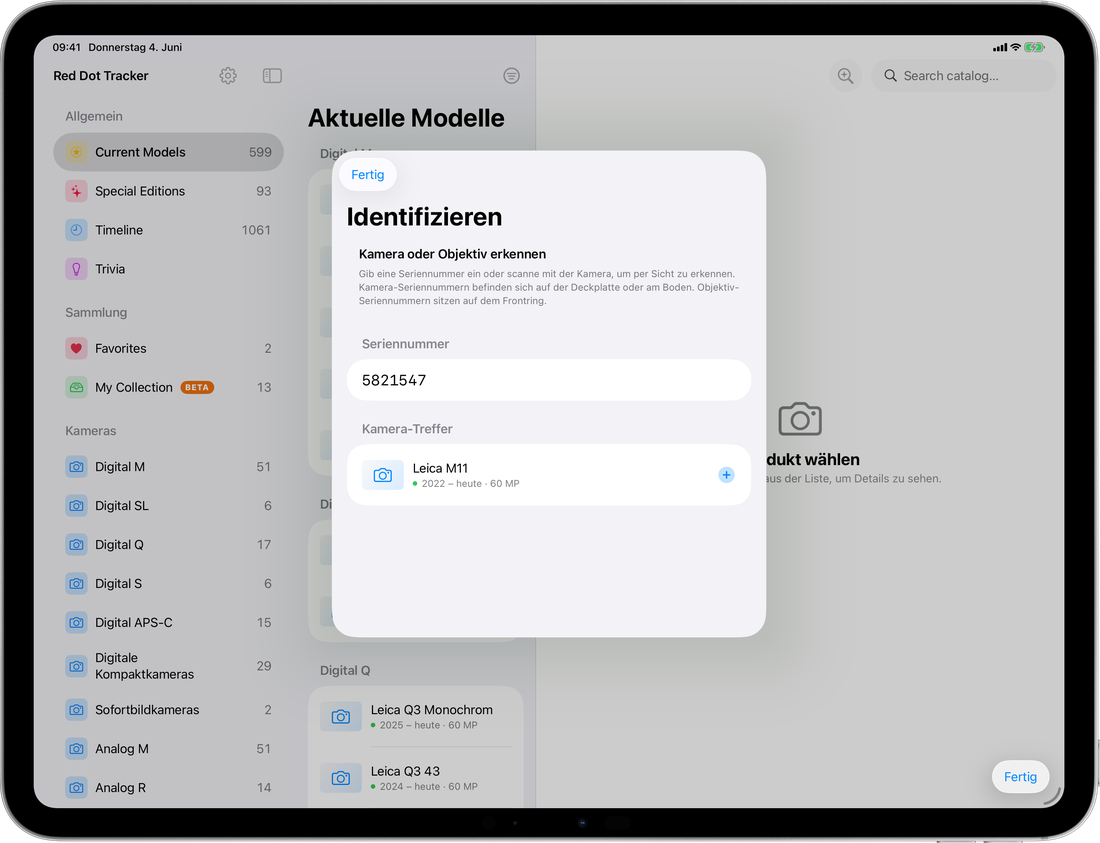This screenshot has height=843, width=1100.
Task: Click the Favorites heart icon
Action: click(76, 349)
